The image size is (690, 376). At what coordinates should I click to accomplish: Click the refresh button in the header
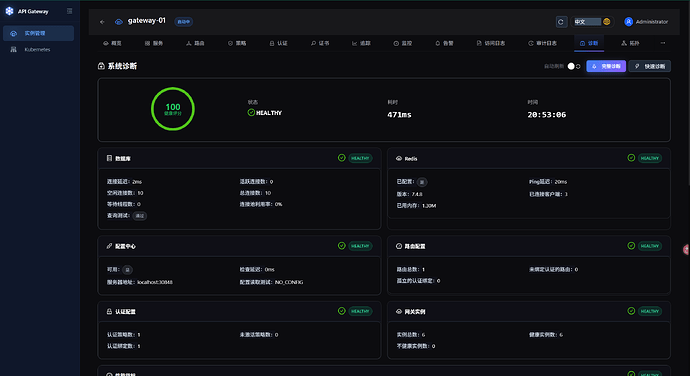point(561,22)
